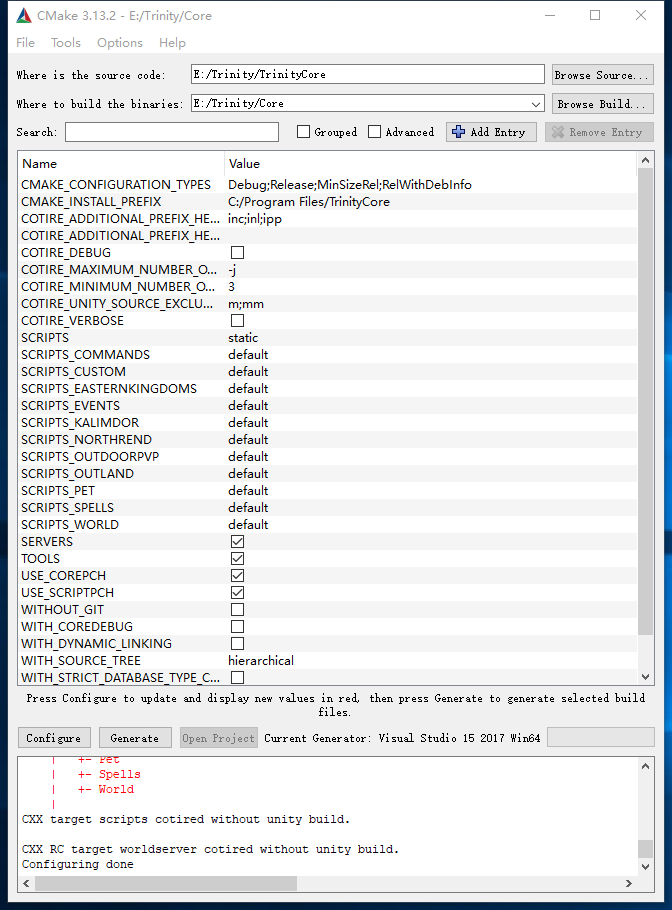Select the SCRIPTS_CUSTOM row name
Viewport: 672px width, 910px height.
tap(74, 371)
